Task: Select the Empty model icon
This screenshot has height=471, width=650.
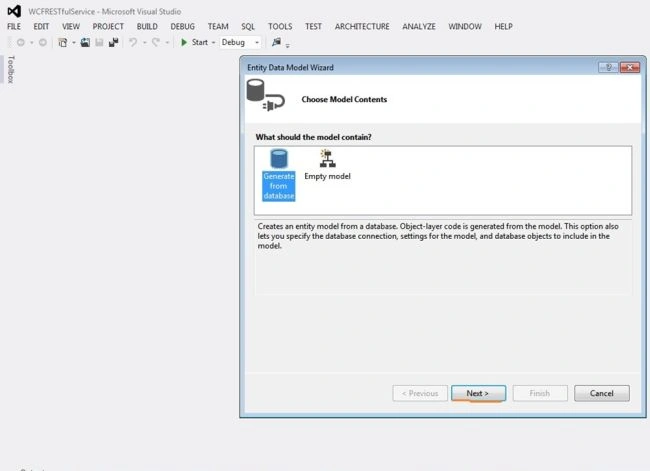Action: [x=327, y=158]
